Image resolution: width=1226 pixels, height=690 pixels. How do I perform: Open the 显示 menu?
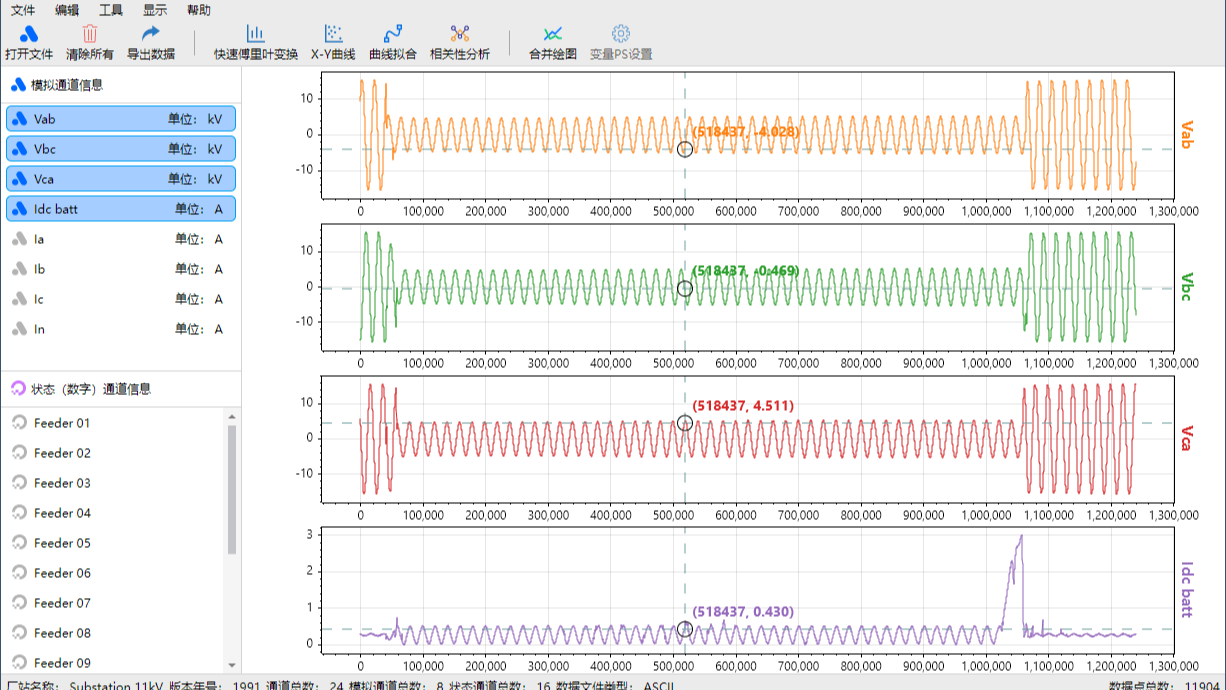click(155, 10)
